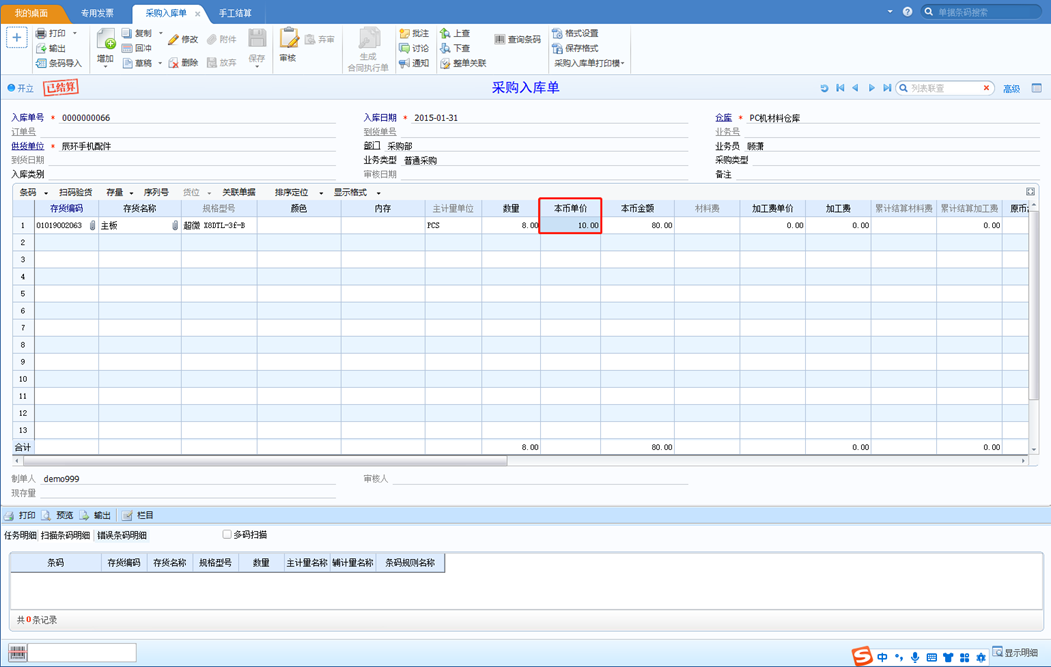Click 扫码验货 in the grid toolbar

click(x=76, y=192)
